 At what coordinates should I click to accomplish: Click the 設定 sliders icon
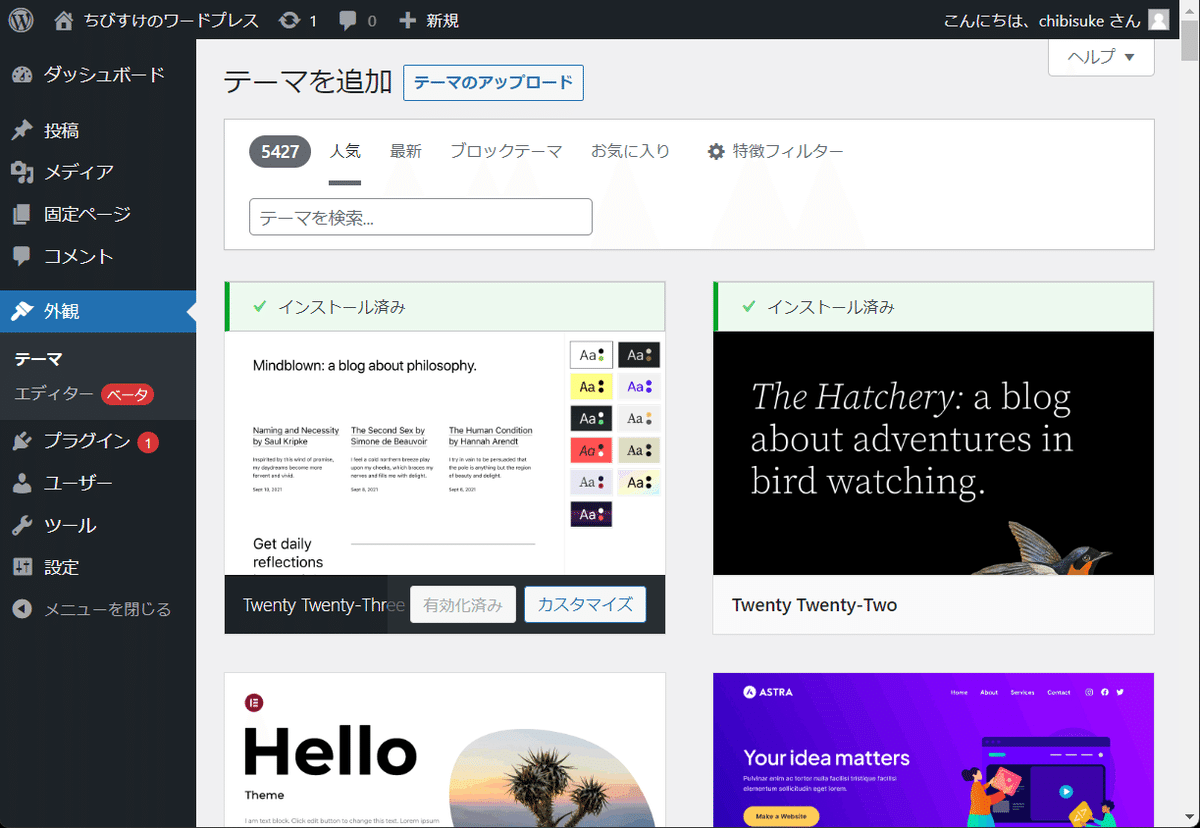point(22,567)
